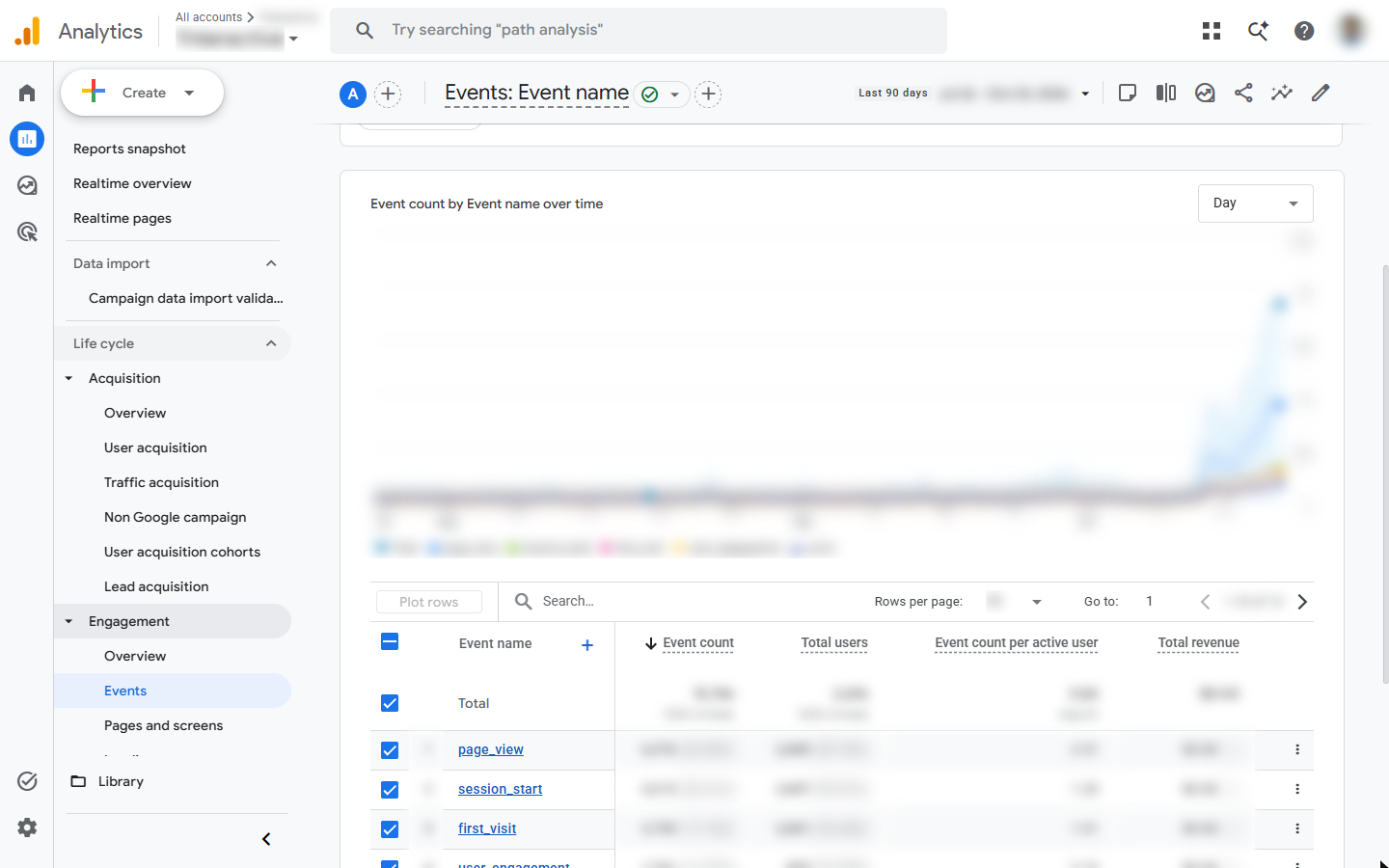Collapse the Life cycle section
1389x868 pixels.
tap(270, 344)
